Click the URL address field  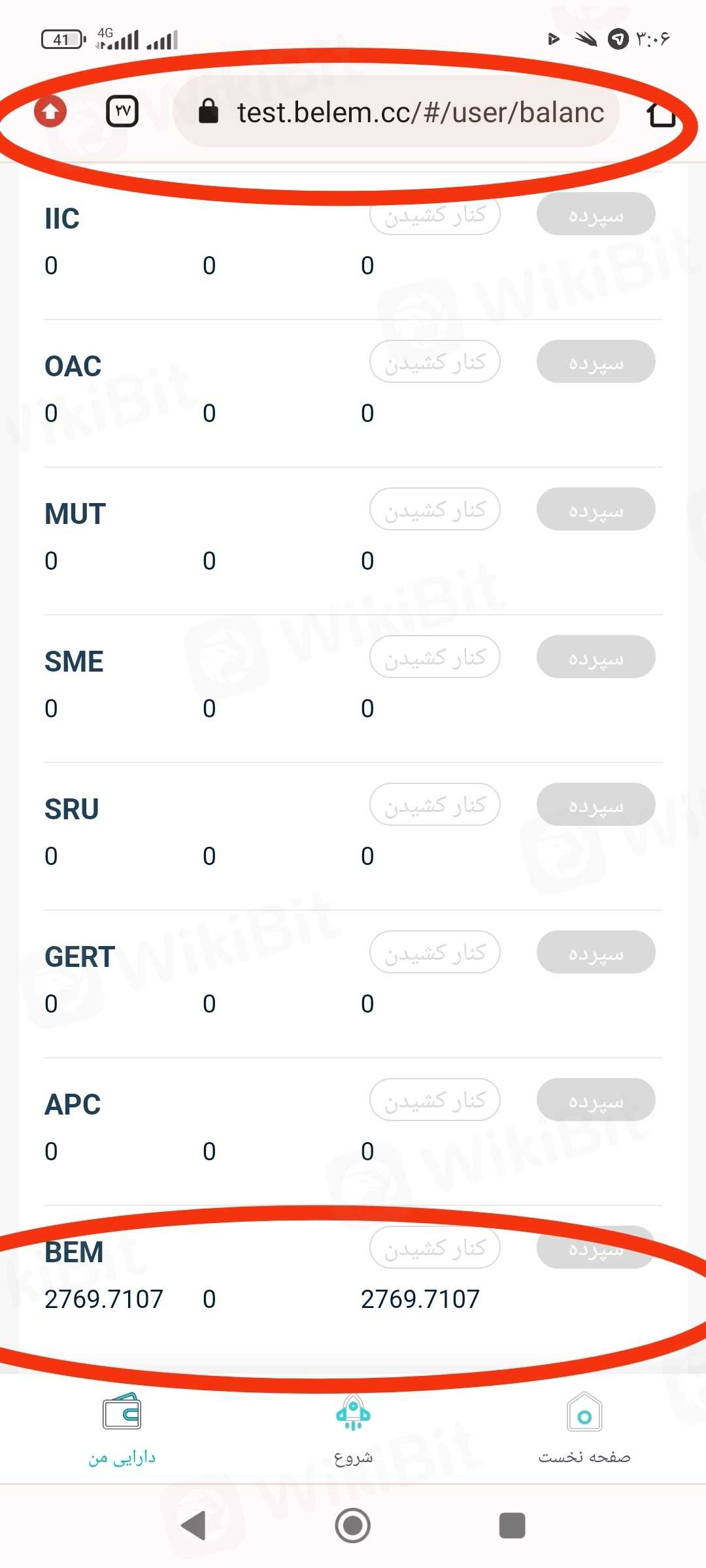pyautogui.click(x=418, y=112)
